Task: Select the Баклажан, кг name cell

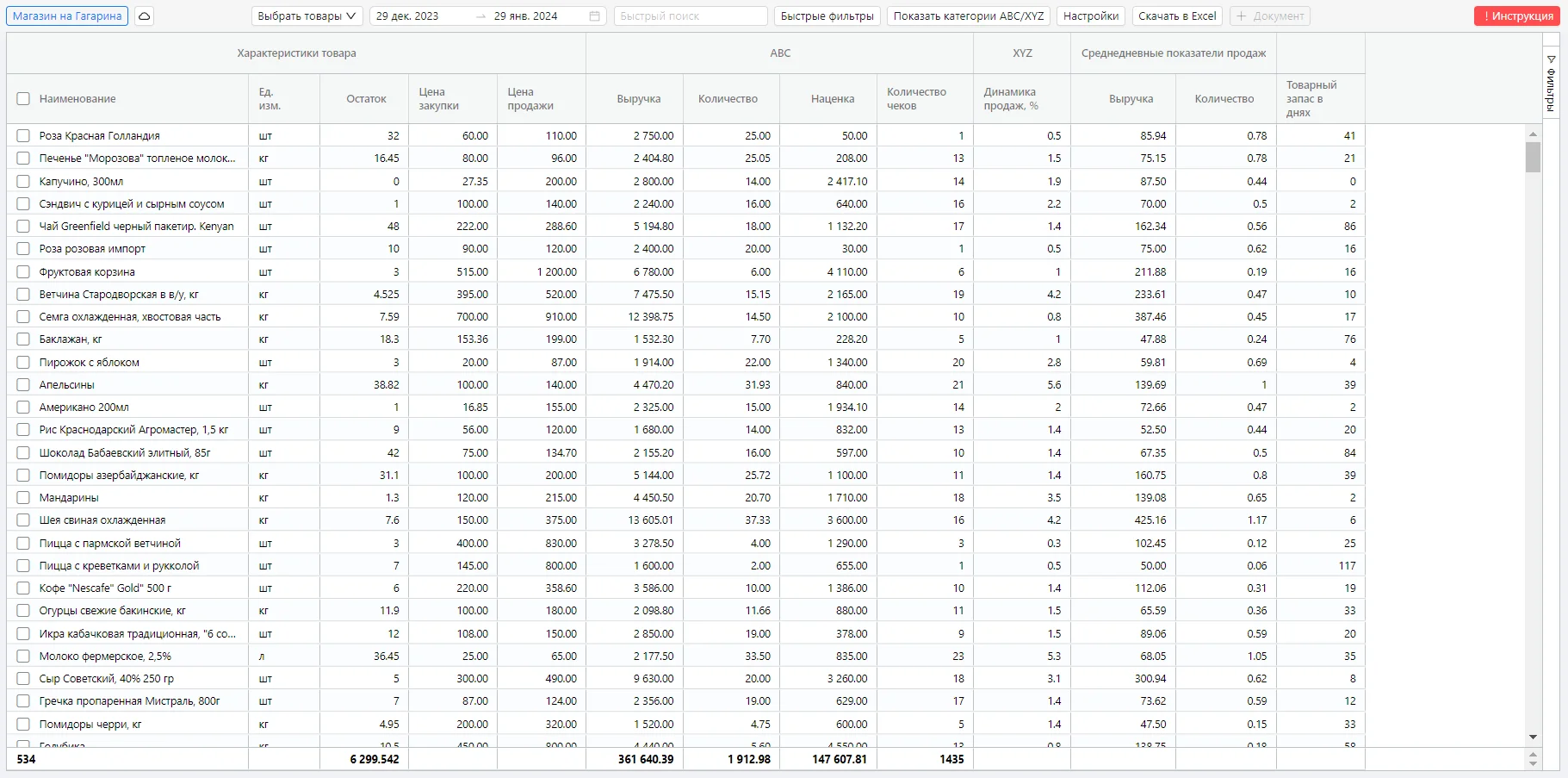Action: [71, 339]
